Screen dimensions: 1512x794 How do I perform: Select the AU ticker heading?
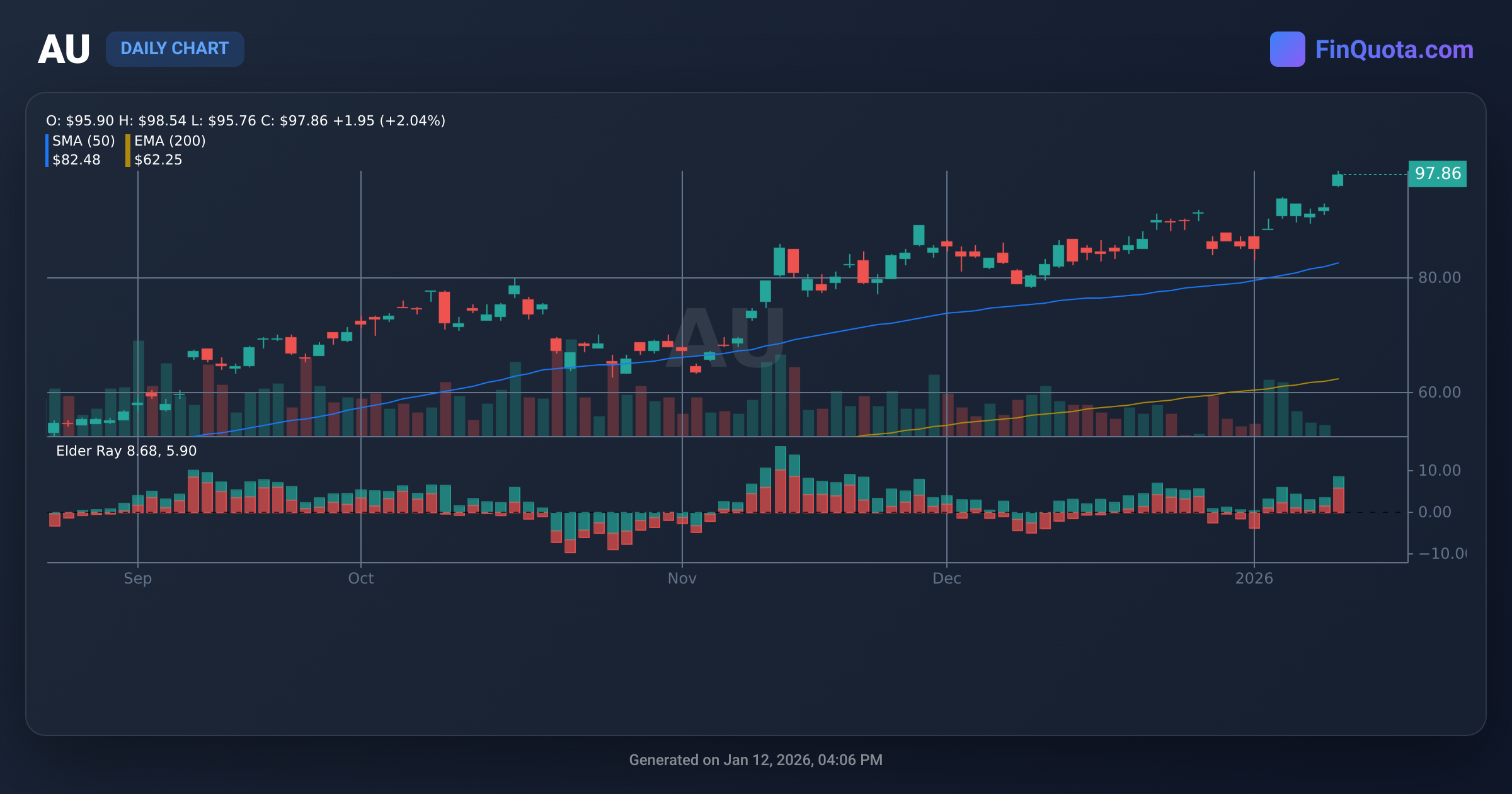tap(65, 49)
